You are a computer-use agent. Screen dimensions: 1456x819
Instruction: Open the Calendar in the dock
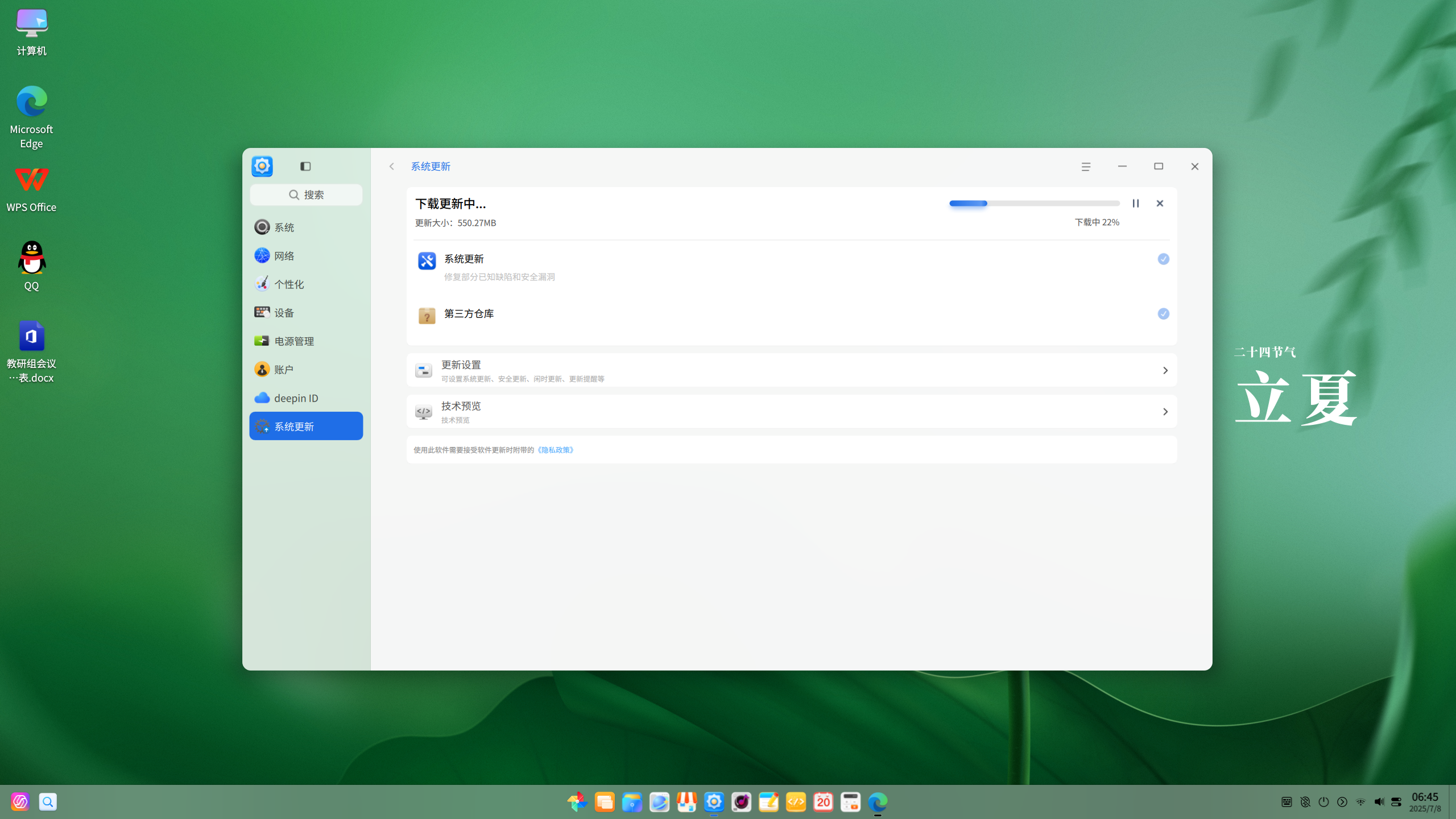823,802
